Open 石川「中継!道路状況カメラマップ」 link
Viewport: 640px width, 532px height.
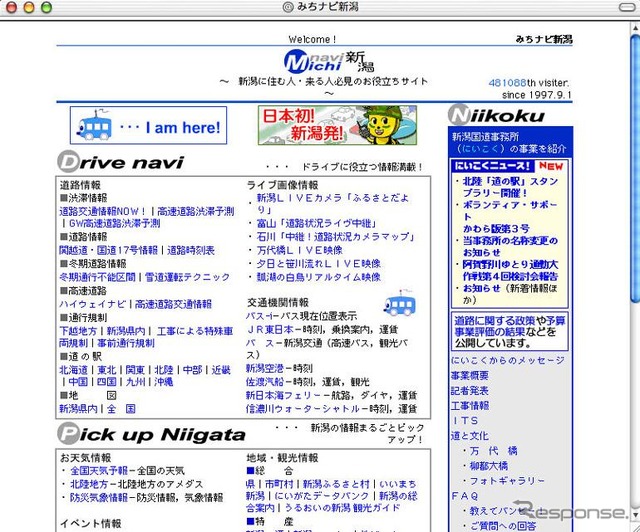point(336,237)
